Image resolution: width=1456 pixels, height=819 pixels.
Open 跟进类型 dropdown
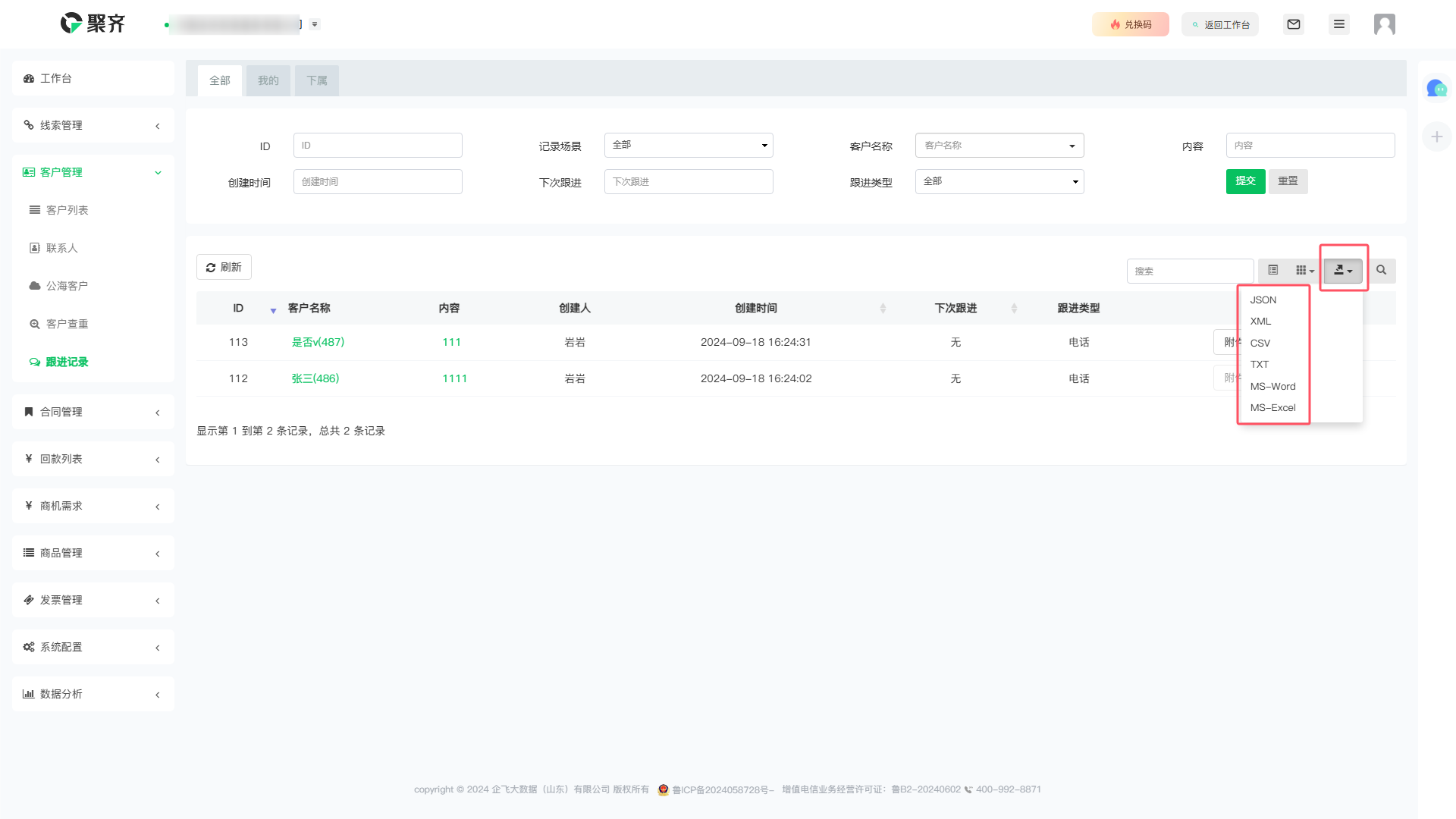(999, 181)
